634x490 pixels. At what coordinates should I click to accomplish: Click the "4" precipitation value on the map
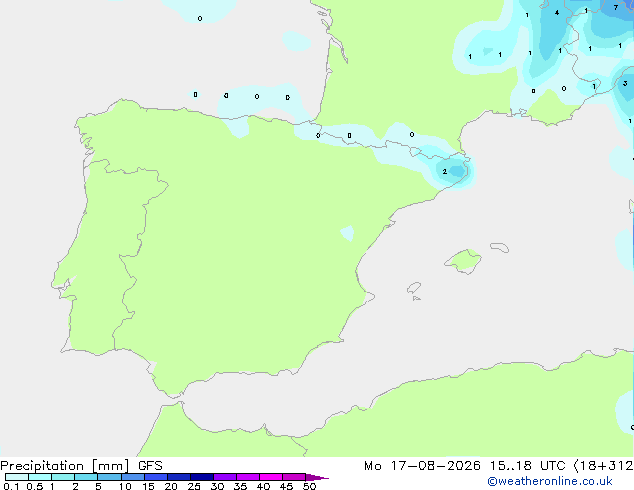(557, 13)
